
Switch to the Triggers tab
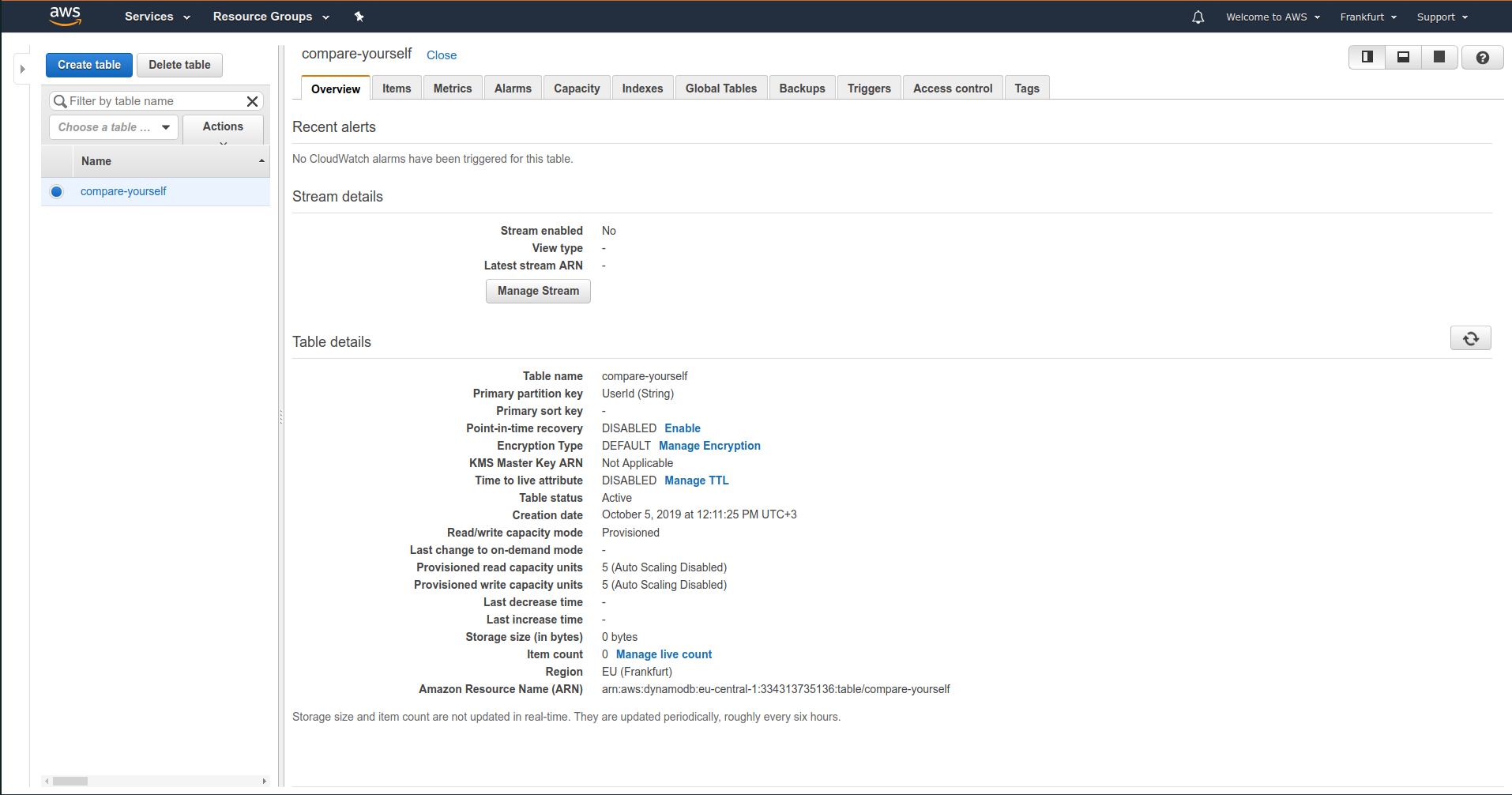[x=869, y=89]
